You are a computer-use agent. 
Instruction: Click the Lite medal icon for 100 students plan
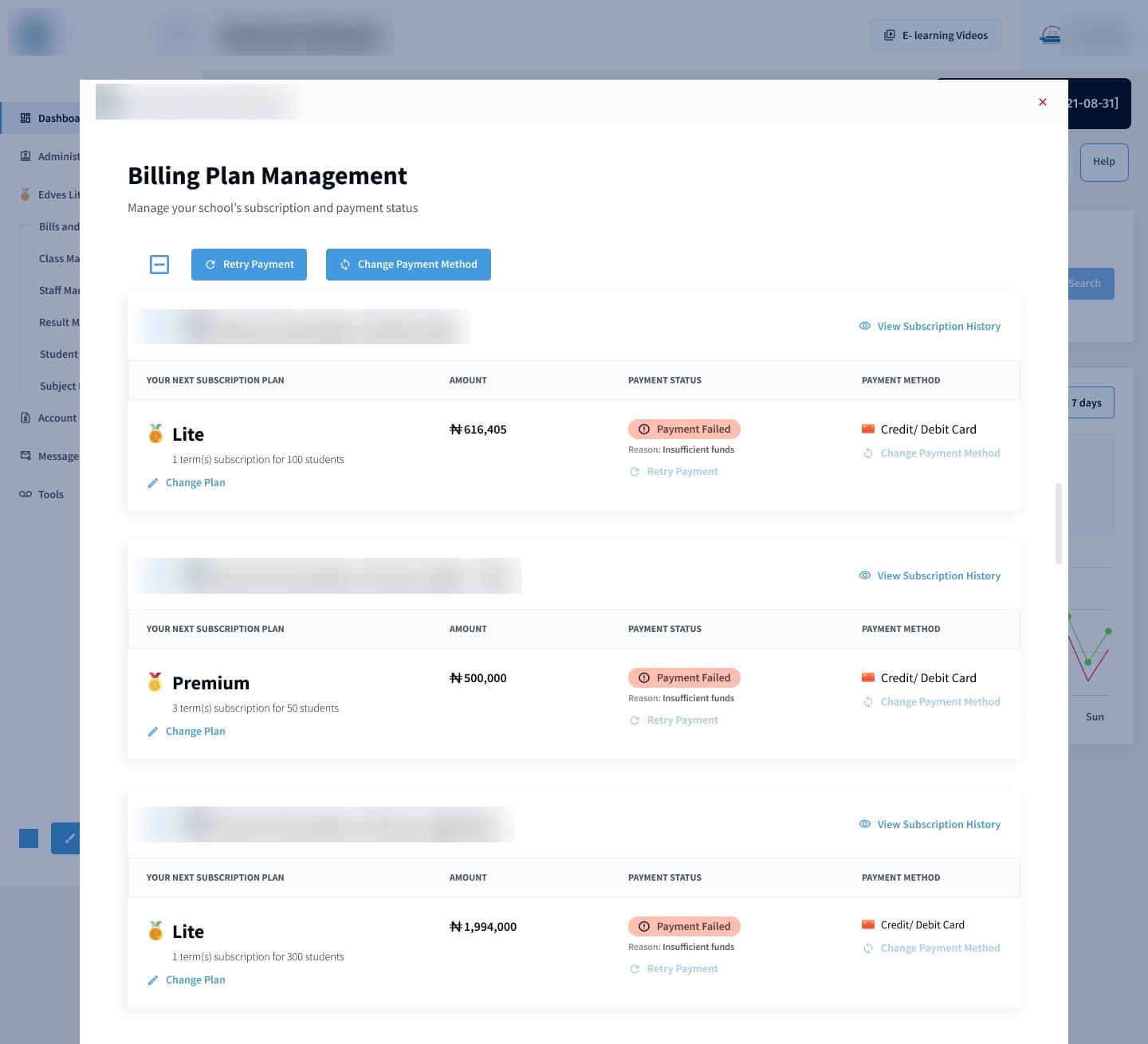[155, 434]
